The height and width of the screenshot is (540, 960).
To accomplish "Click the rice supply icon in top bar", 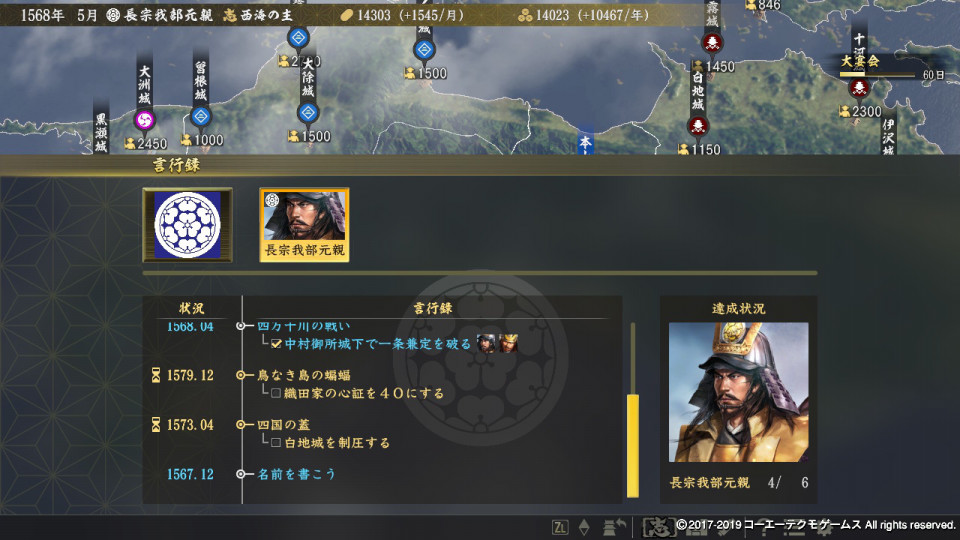I will click(525, 15).
